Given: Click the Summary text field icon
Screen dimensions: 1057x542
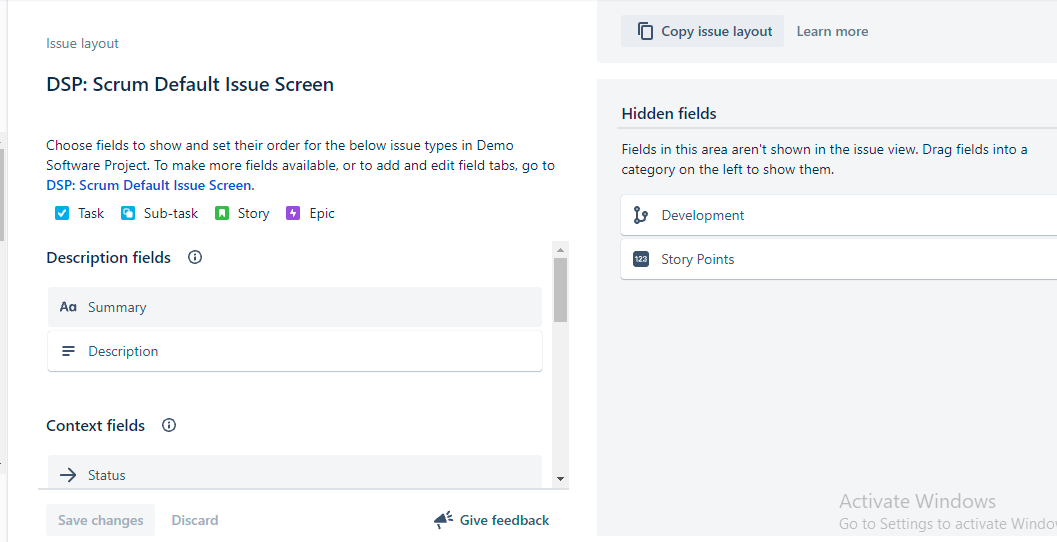Looking at the screenshot, I should pos(68,307).
